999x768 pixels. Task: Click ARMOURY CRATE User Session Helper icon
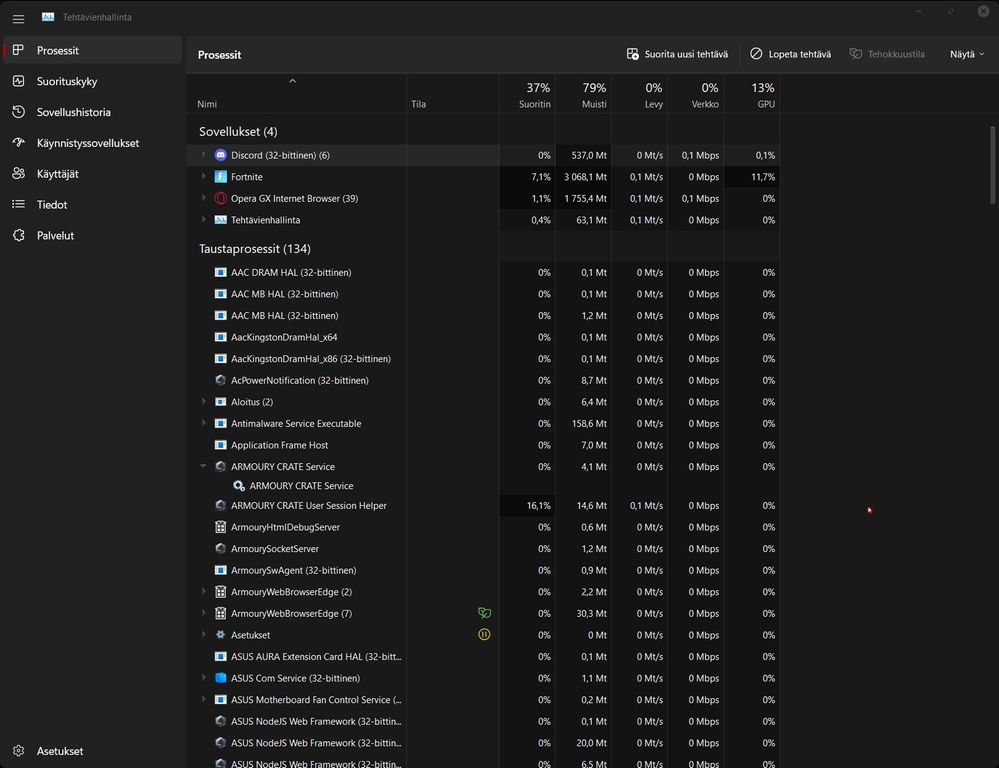tap(220, 505)
